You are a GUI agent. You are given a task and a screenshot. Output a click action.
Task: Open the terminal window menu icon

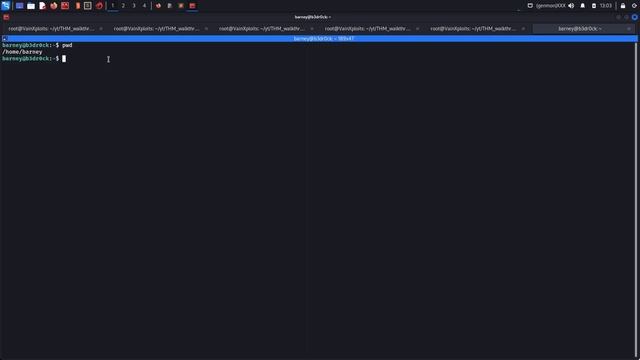pos(6,17)
